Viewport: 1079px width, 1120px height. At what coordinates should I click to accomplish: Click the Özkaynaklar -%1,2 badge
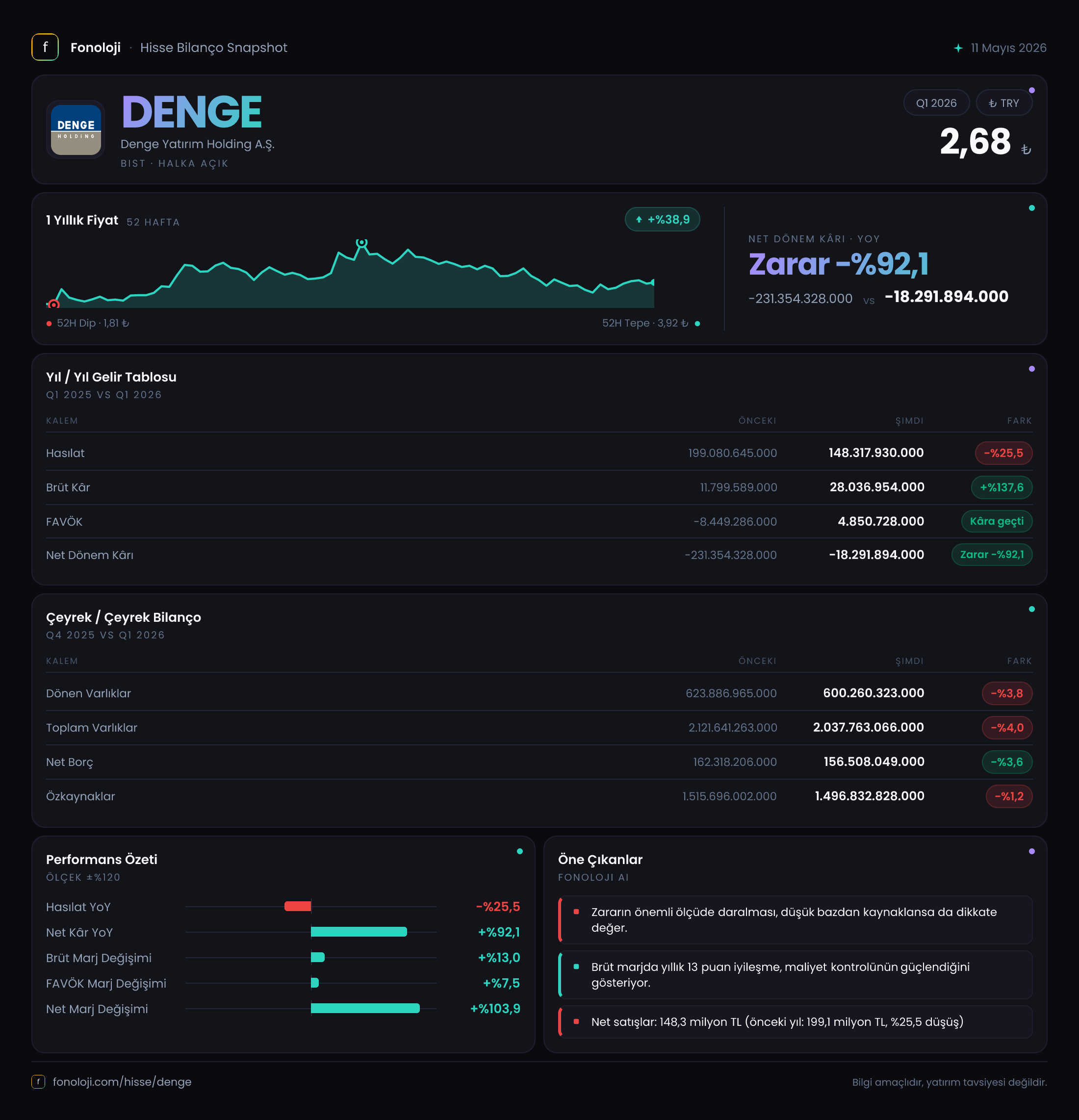1009,796
